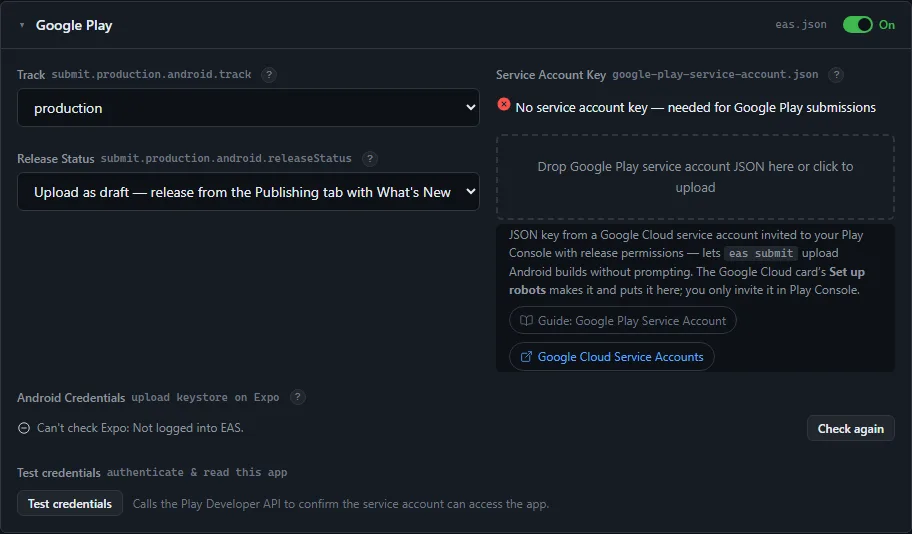Viewport: 912px width, 534px height.
Task: Open the Google Cloud Service Accounts link
Action: click(x=611, y=357)
